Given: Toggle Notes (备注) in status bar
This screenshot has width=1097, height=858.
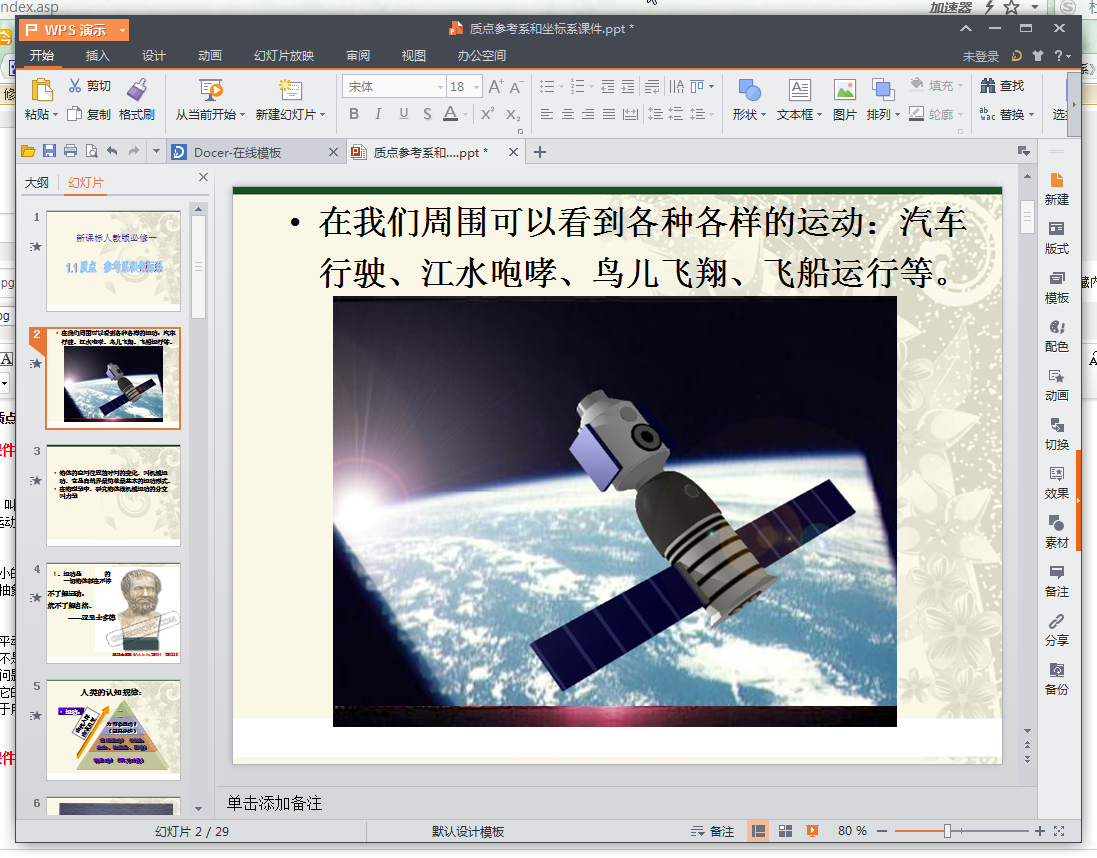Looking at the screenshot, I should 712,831.
